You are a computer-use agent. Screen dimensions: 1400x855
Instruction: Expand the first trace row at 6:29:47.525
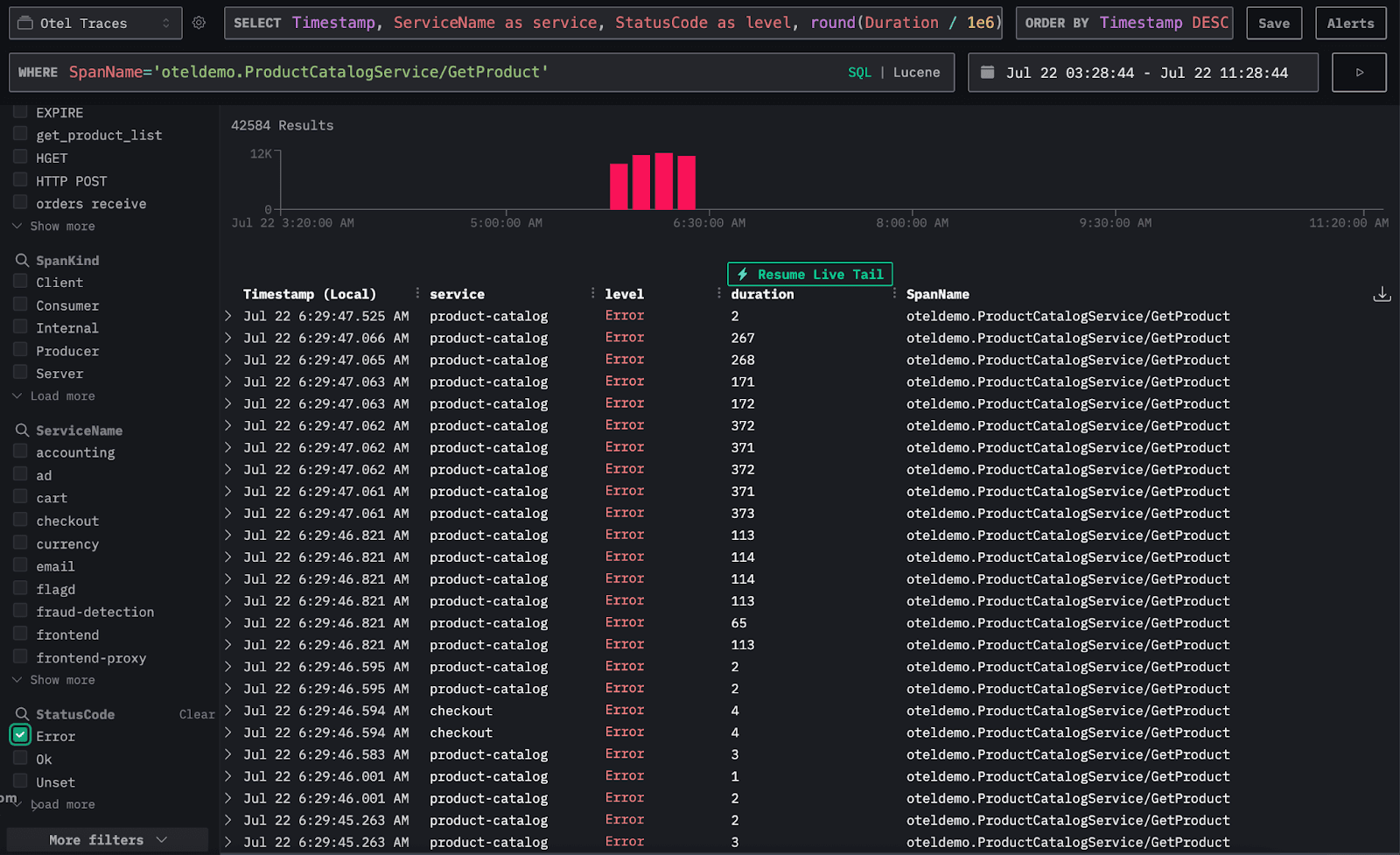coord(228,316)
